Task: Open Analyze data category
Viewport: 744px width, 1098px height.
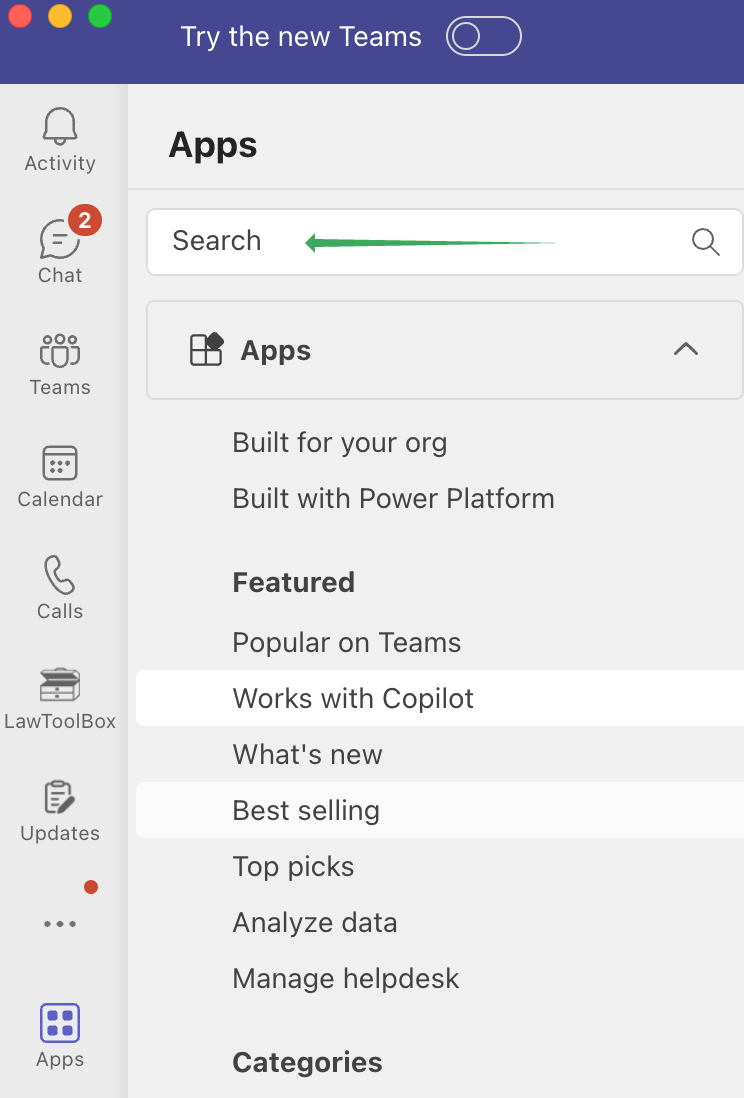Action: point(315,923)
